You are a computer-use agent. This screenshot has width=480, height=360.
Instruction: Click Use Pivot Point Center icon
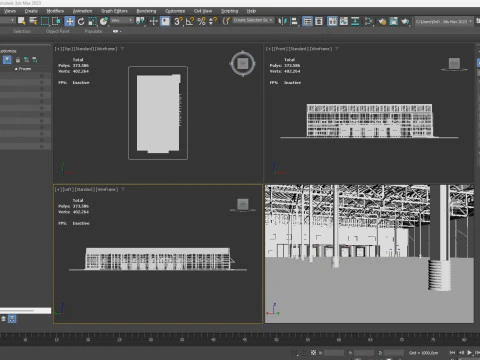pos(140,21)
